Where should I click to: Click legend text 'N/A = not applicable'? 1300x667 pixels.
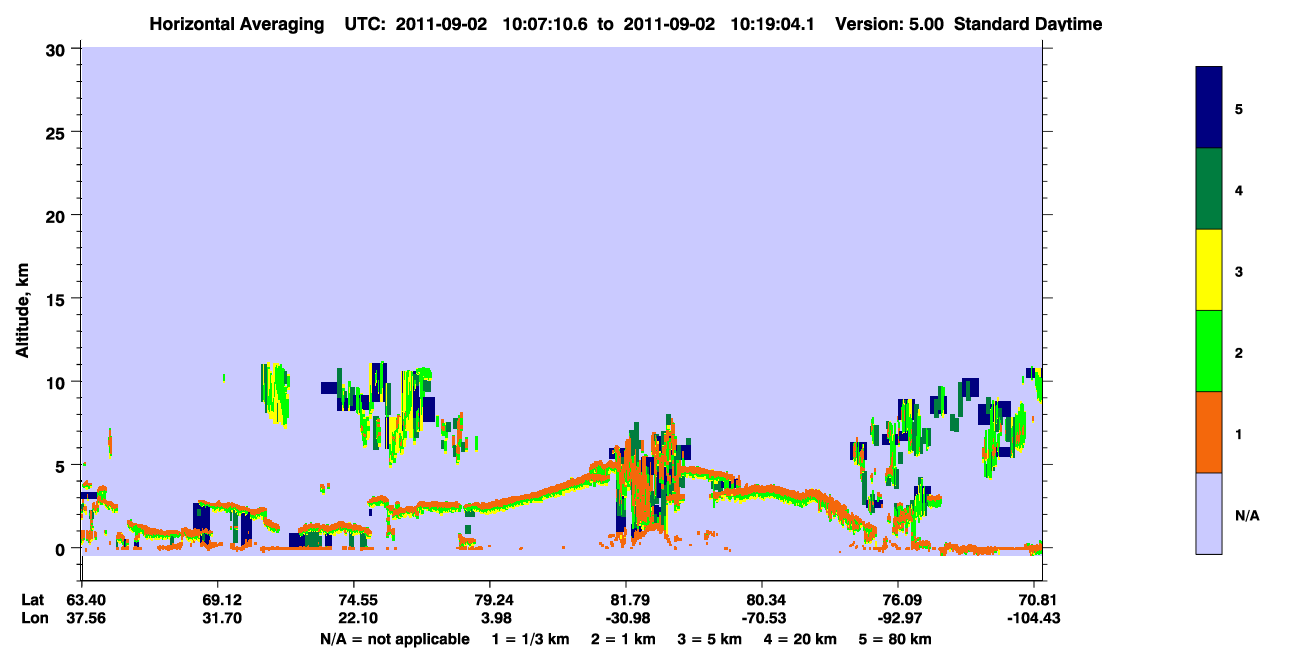click(394, 639)
